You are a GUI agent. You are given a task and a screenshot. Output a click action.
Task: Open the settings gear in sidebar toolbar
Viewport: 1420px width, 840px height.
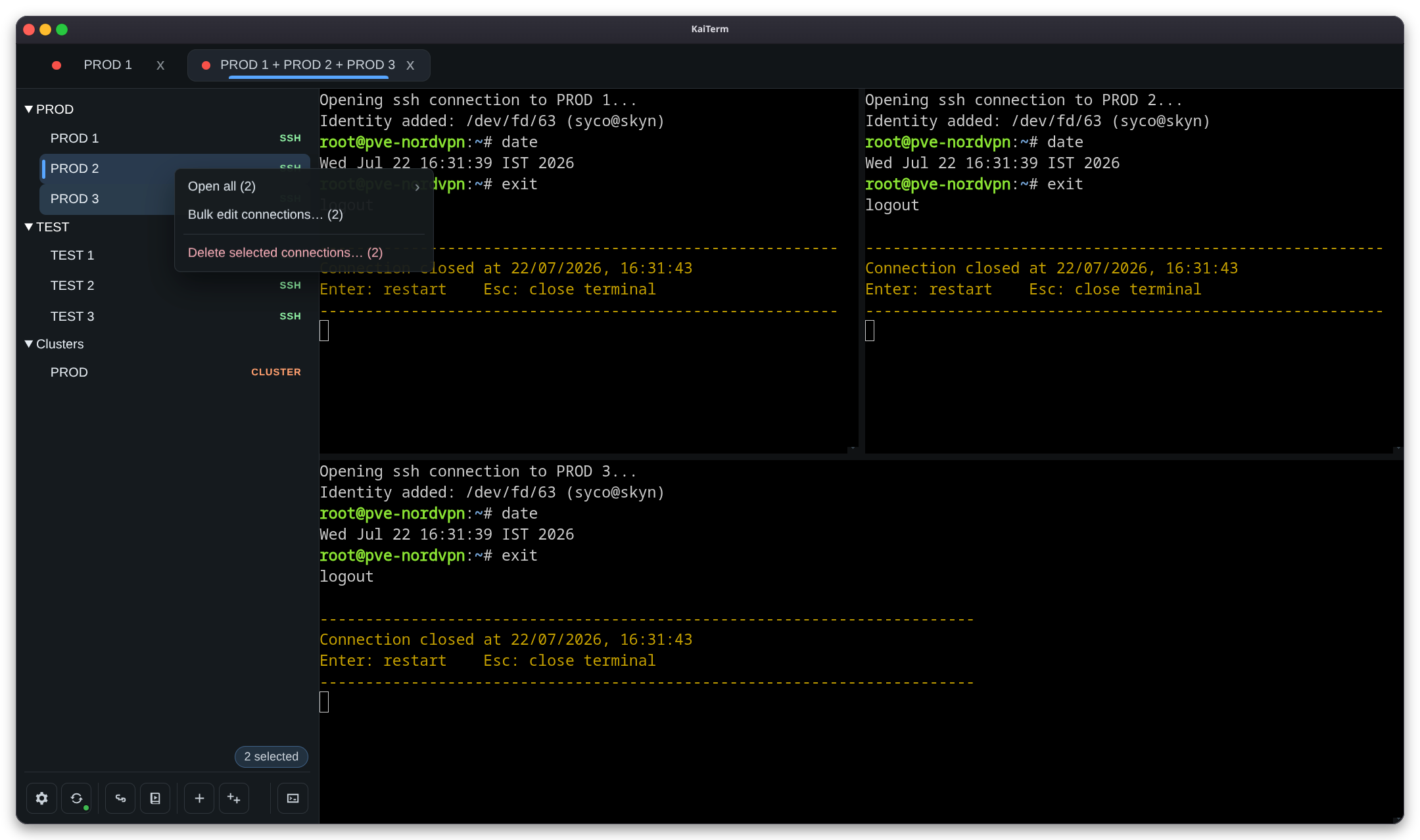click(x=41, y=798)
